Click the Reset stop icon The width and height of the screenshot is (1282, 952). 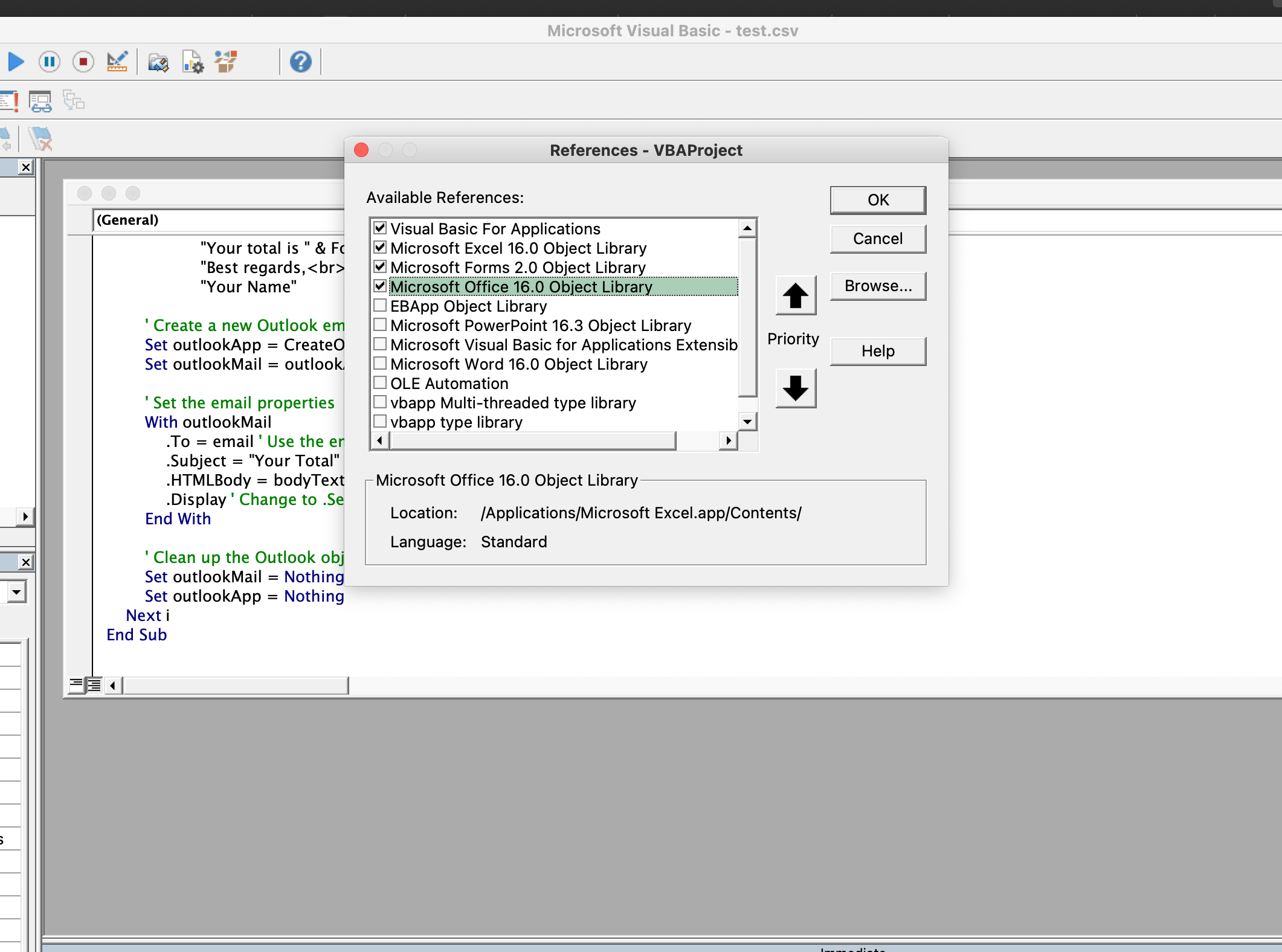pyautogui.click(x=83, y=62)
